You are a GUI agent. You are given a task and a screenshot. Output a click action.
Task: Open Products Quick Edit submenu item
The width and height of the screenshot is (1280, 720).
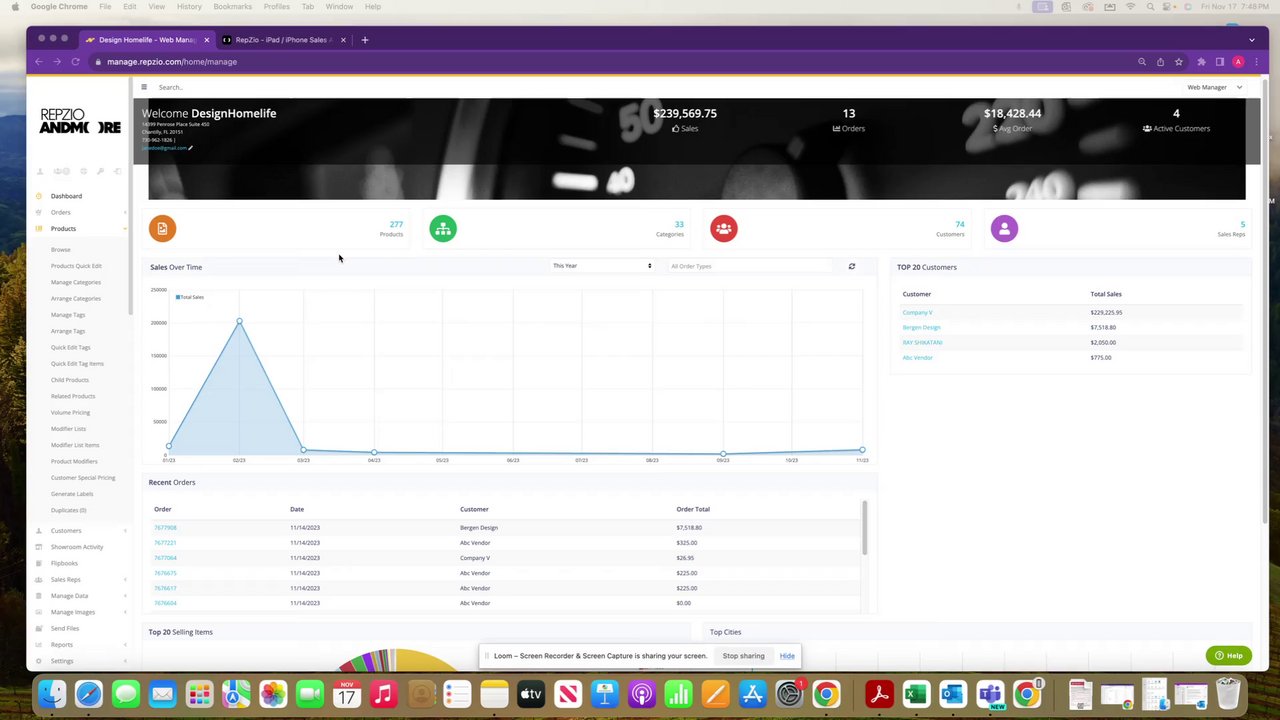click(x=76, y=266)
